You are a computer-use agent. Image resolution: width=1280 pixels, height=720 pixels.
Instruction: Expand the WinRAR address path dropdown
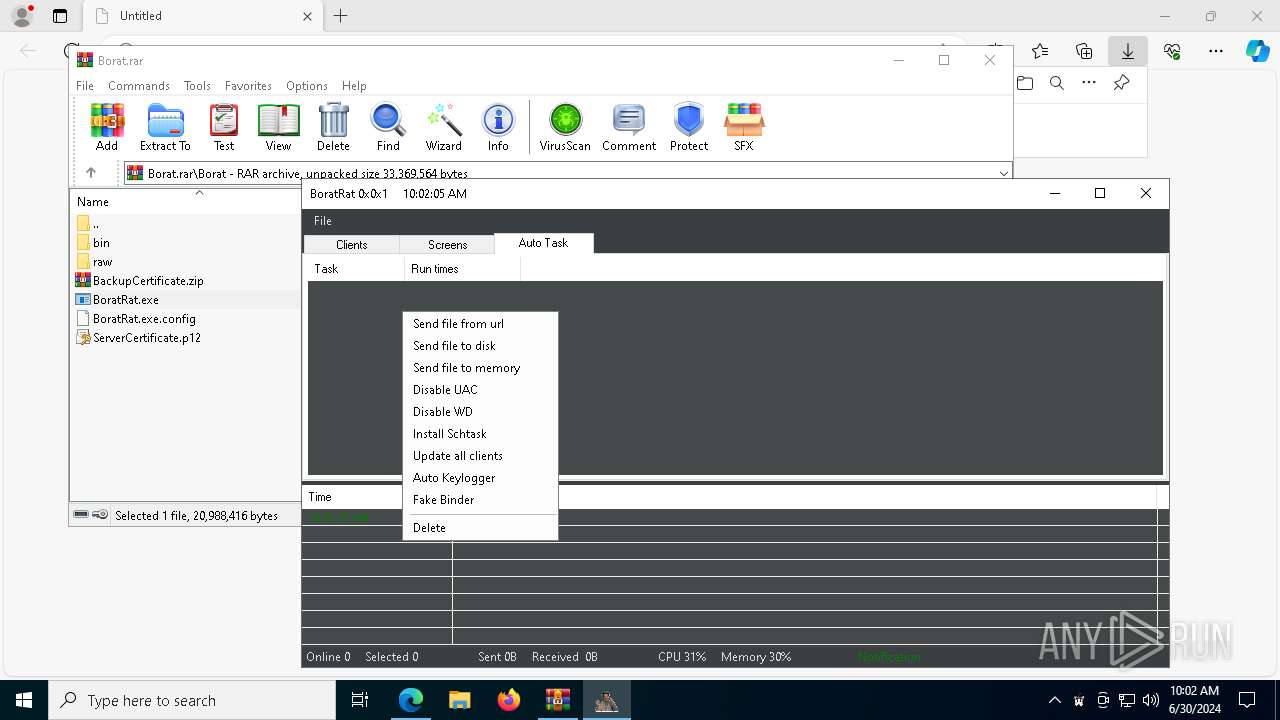pyautogui.click(x=1003, y=173)
